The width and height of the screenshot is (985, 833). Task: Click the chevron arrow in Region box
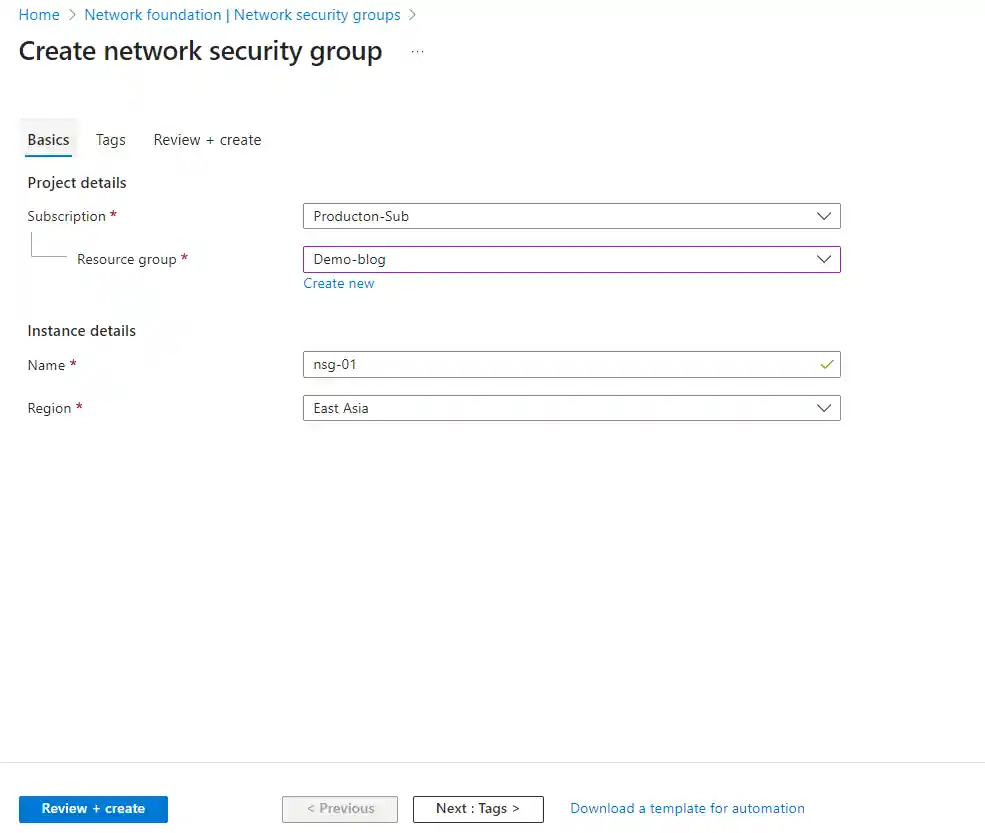(824, 408)
